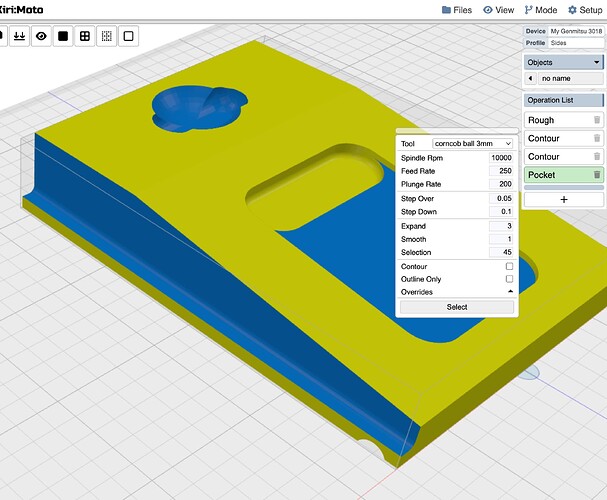Open the Setup menu
Viewport: 607px width, 500px height.
point(585,10)
